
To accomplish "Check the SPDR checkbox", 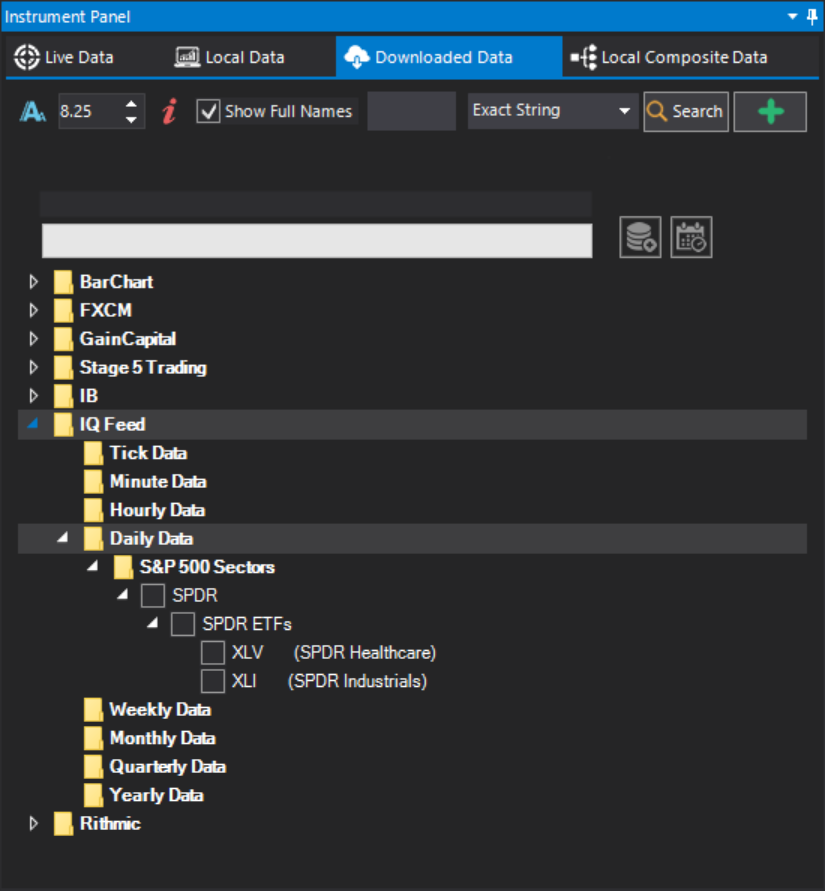I will point(153,596).
